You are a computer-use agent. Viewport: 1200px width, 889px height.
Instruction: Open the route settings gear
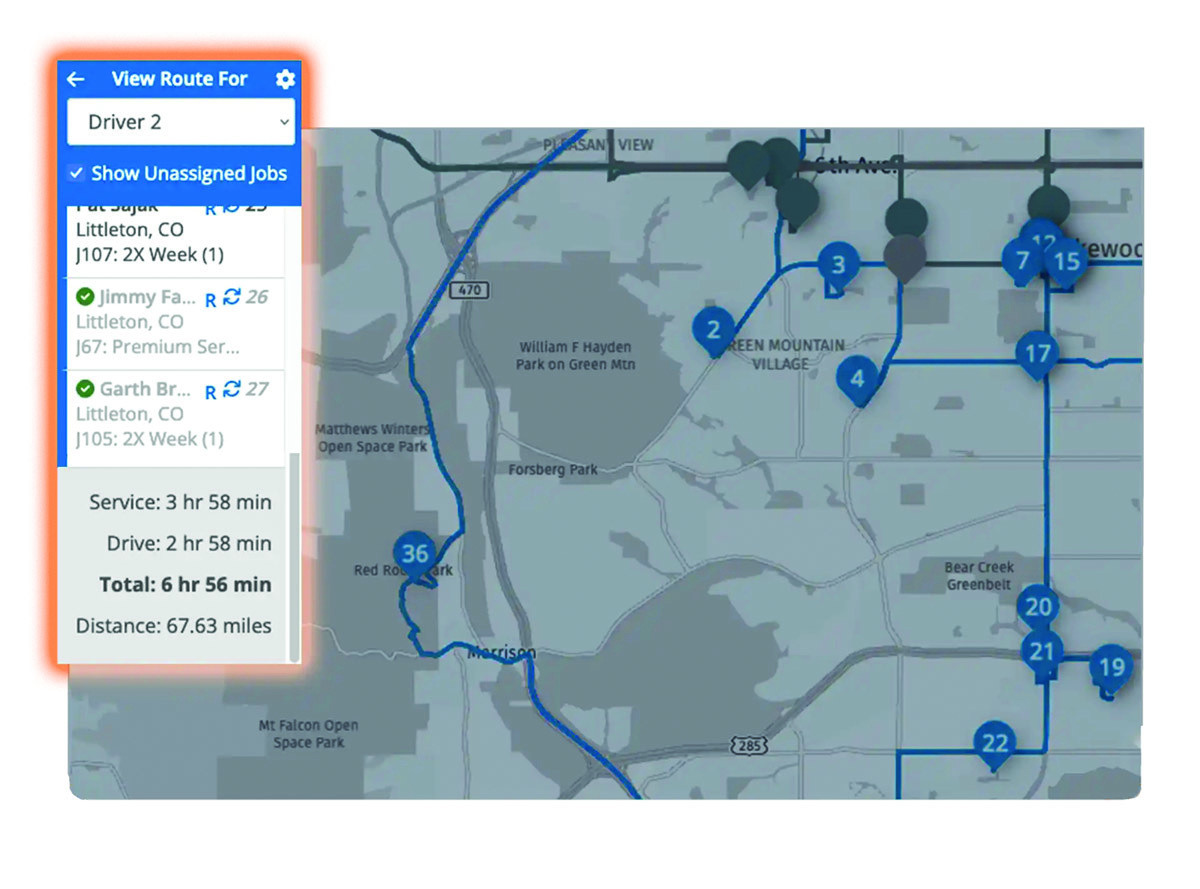(285, 79)
